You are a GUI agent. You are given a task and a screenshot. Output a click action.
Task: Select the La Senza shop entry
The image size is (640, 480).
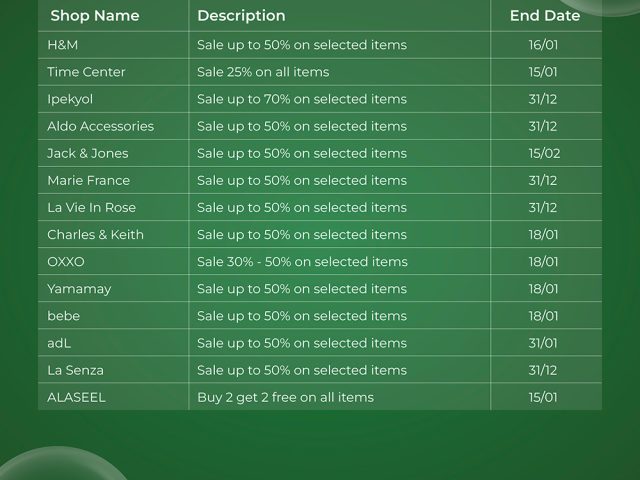click(75, 369)
